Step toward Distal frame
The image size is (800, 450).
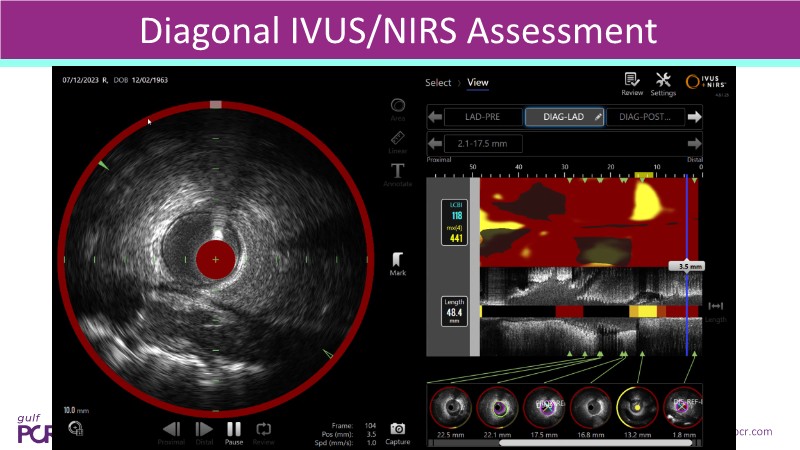pos(204,430)
